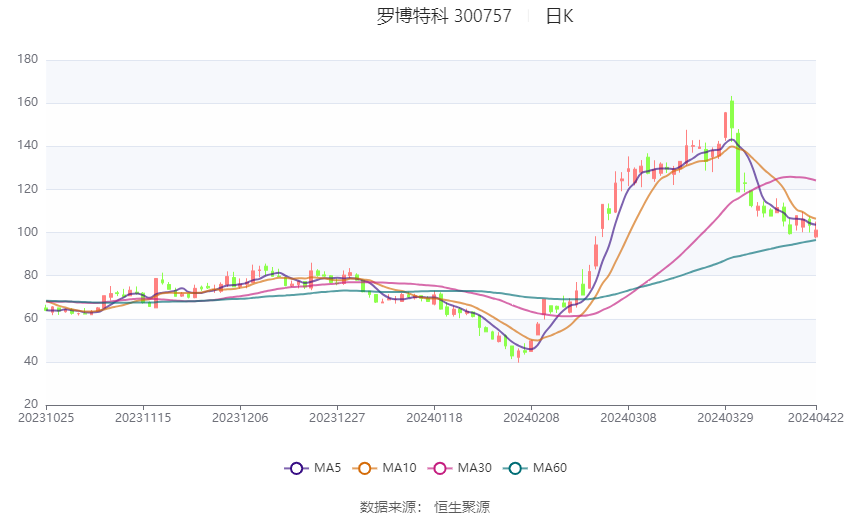Hide the MA60 line via its label
This screenshot has height=517, width=850.
550,468
